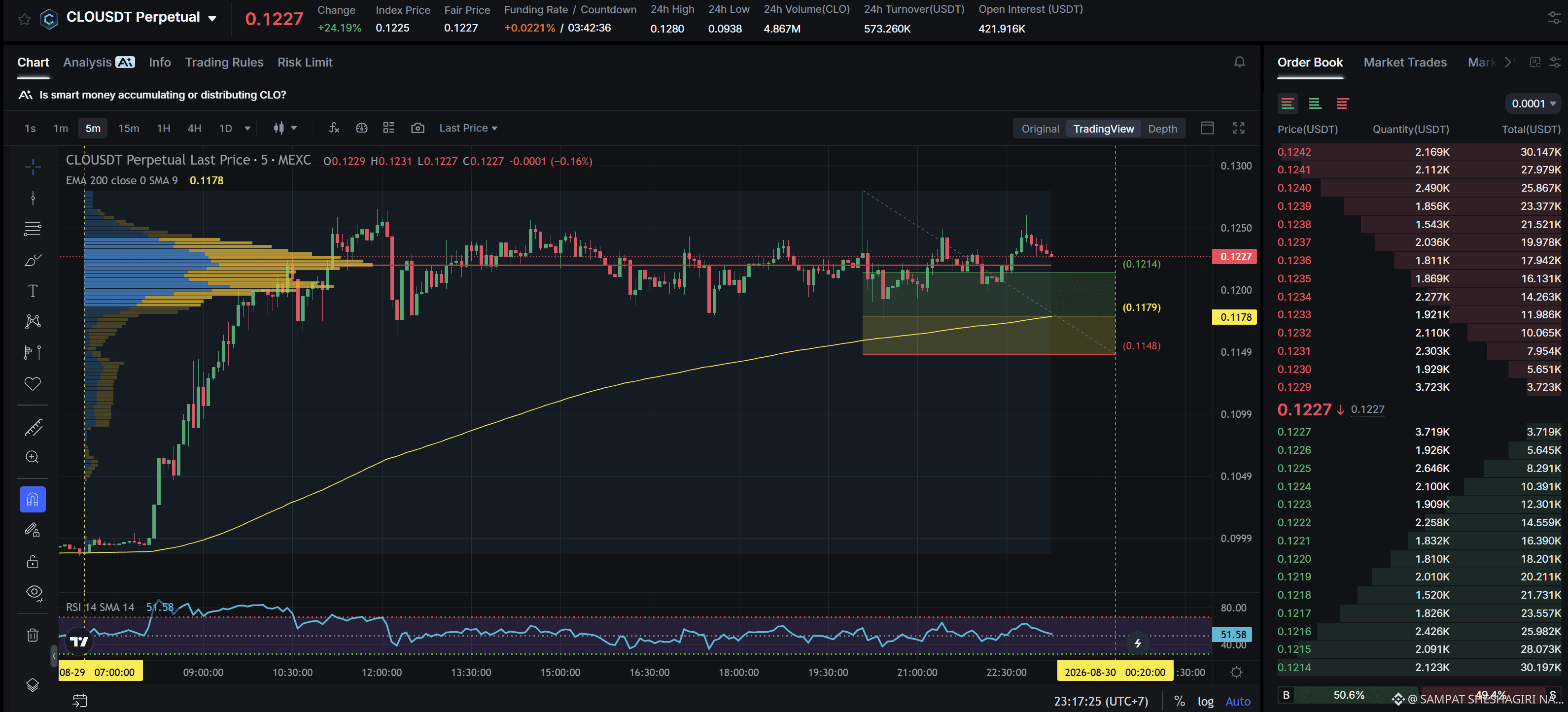Add CLOUSDT to favorites with star

coord(24,19)
